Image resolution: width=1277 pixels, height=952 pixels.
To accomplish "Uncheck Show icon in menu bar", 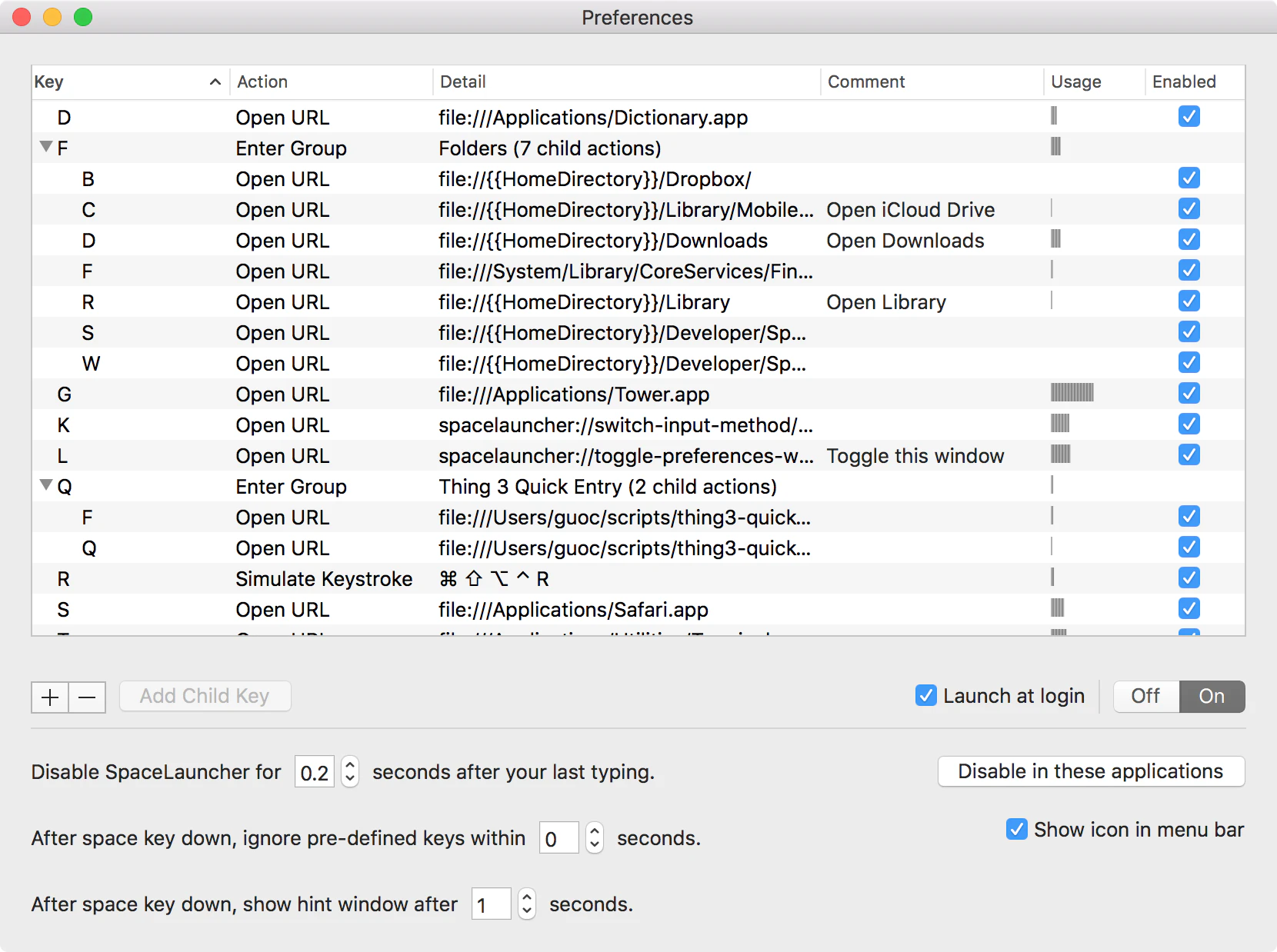I will (x=1016, y=830).
